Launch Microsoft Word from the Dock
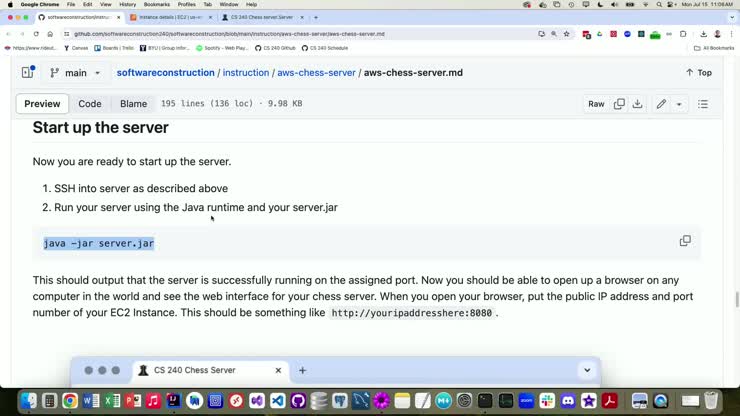Image resolution: width=740 pixels, height=416 pixels. (91, 401)
